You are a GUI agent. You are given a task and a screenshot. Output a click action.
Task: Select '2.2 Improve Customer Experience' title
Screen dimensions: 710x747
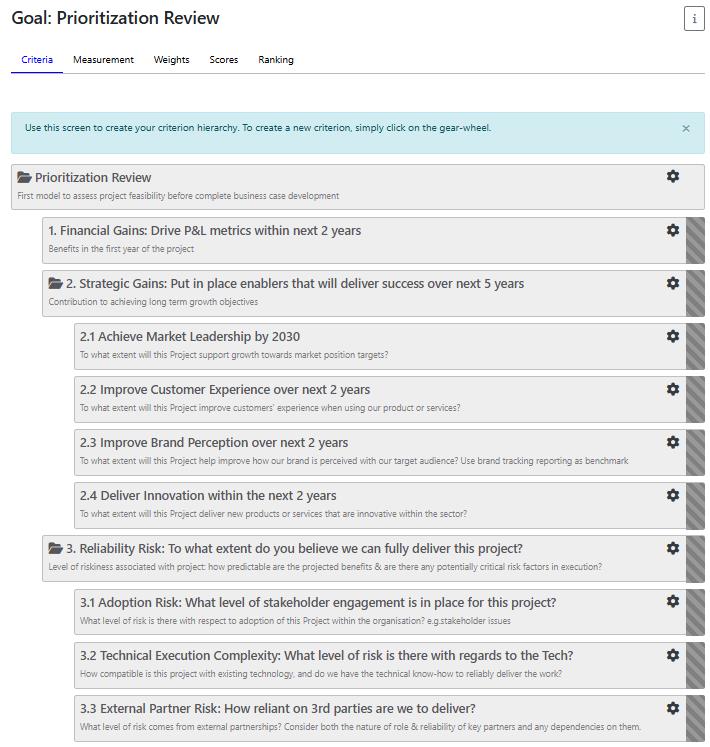pos(225,390)
